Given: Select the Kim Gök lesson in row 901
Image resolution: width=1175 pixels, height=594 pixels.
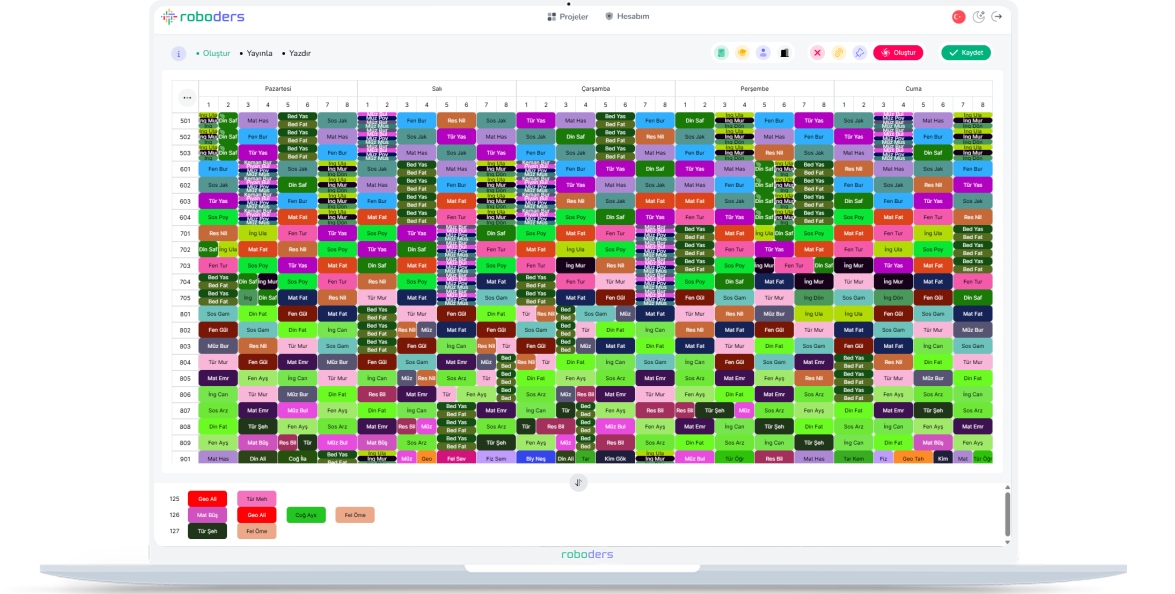Looking at the screenshot, I should (x=615, y=458).
